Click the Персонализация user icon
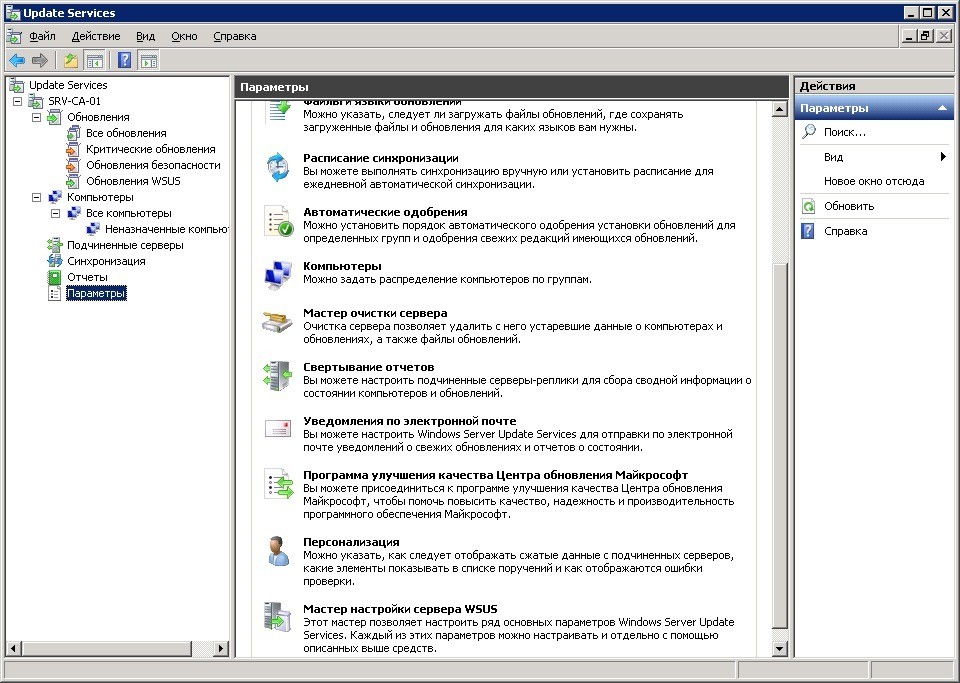Viewport: 960px width, 683px height. [279, 551]
